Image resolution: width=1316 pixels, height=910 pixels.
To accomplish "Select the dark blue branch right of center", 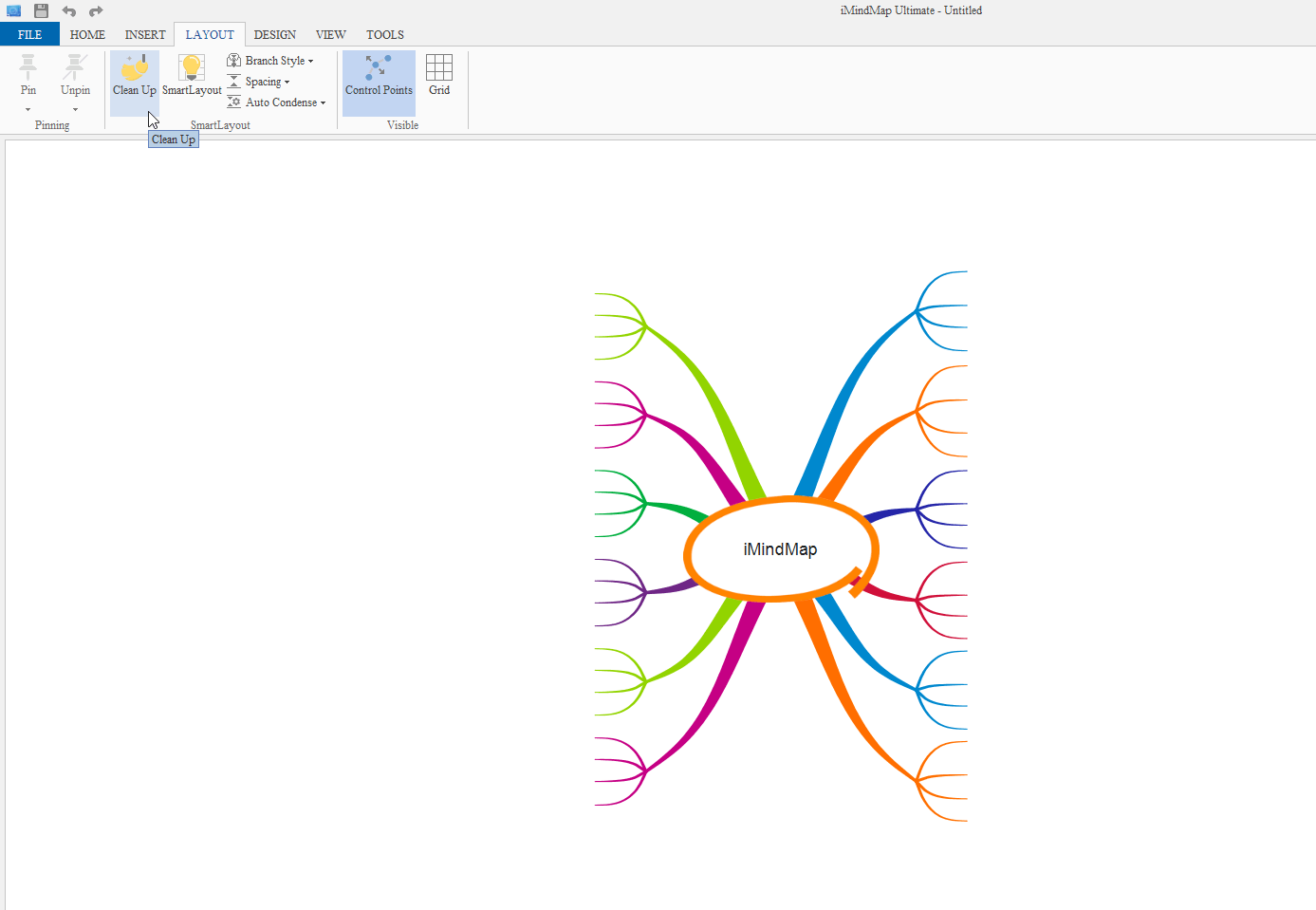I will pos(892,513).
